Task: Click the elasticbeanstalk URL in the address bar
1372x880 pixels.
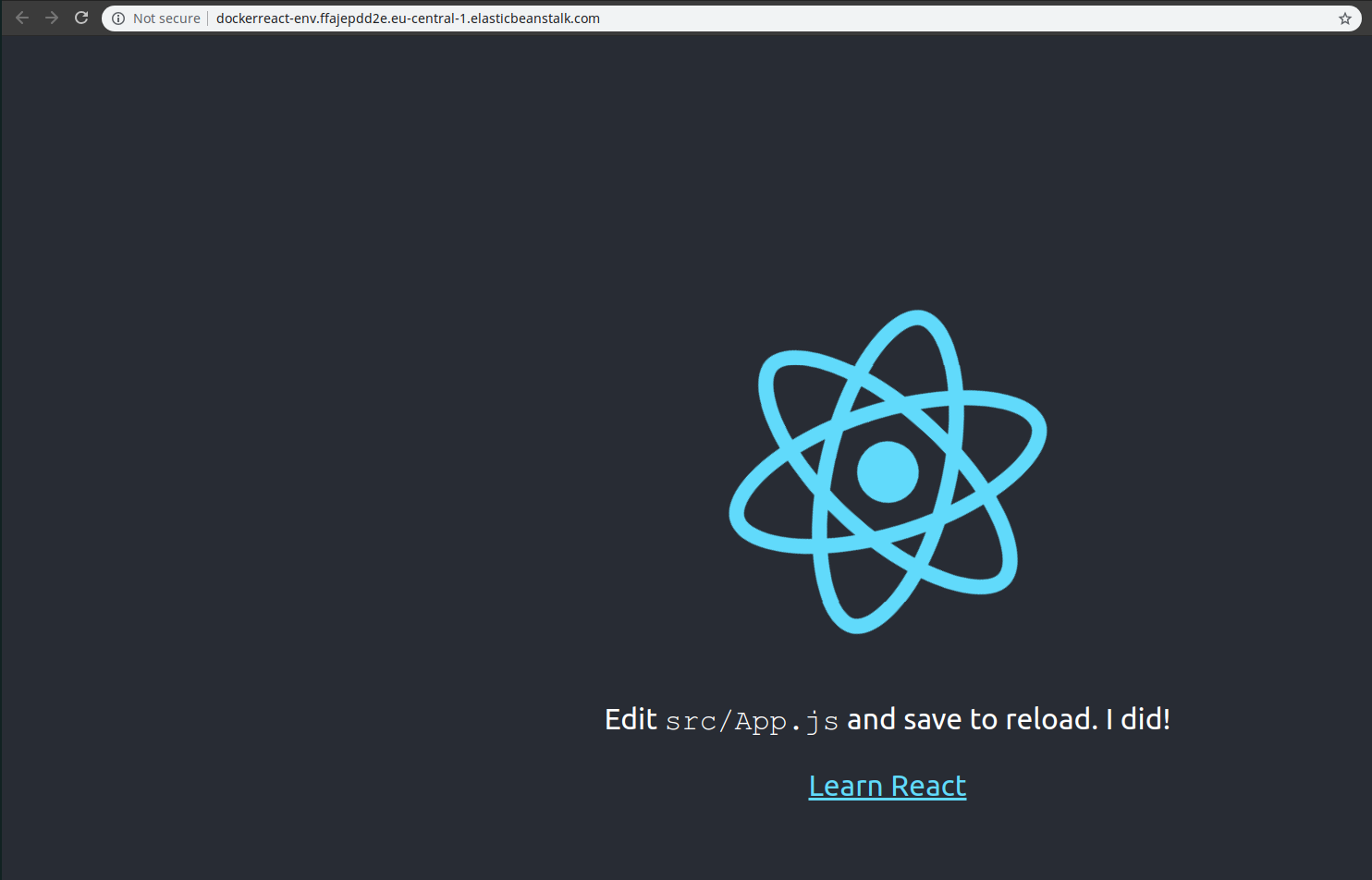Action: (408, 18)
